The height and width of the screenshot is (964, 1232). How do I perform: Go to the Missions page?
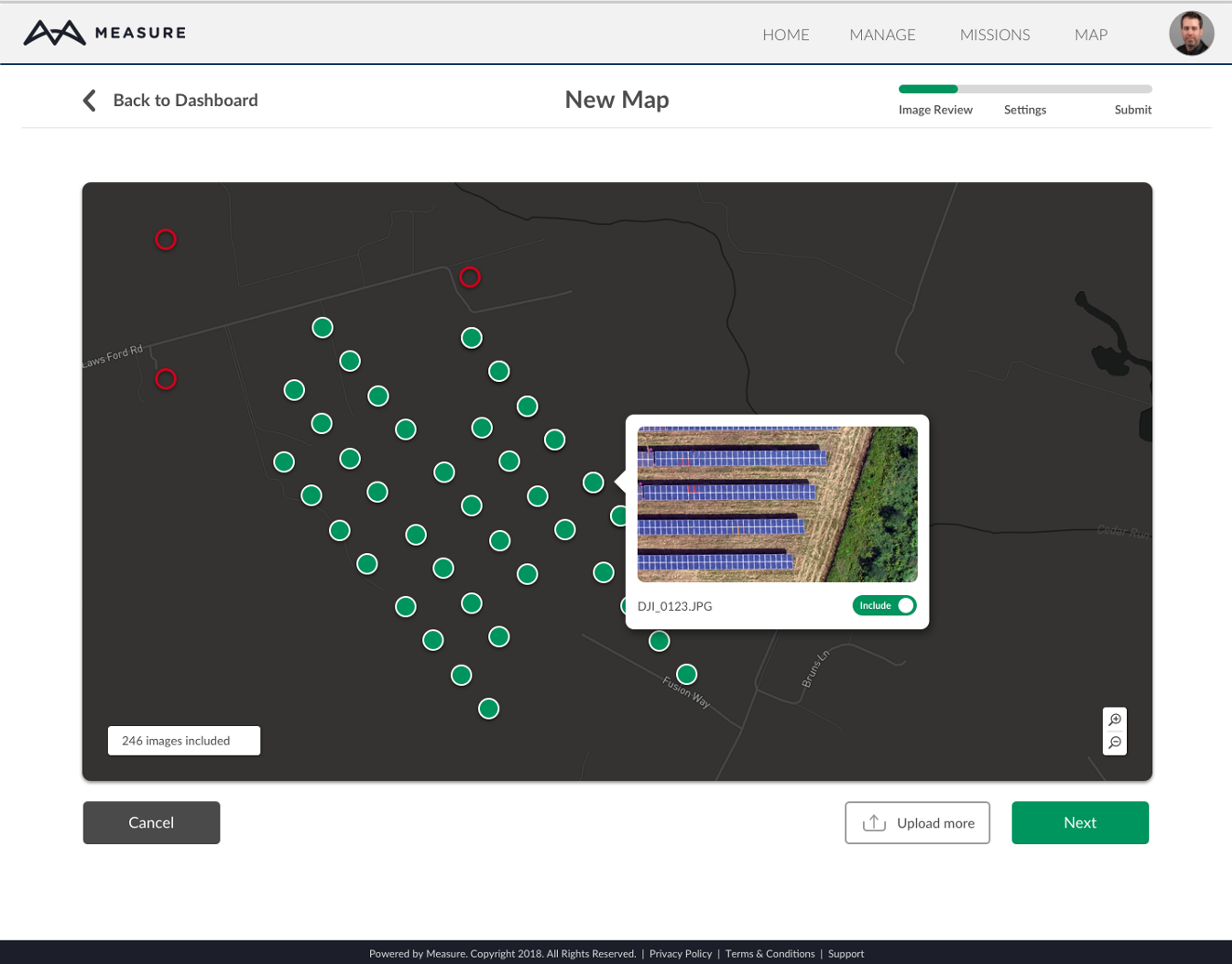click(995, 35)
